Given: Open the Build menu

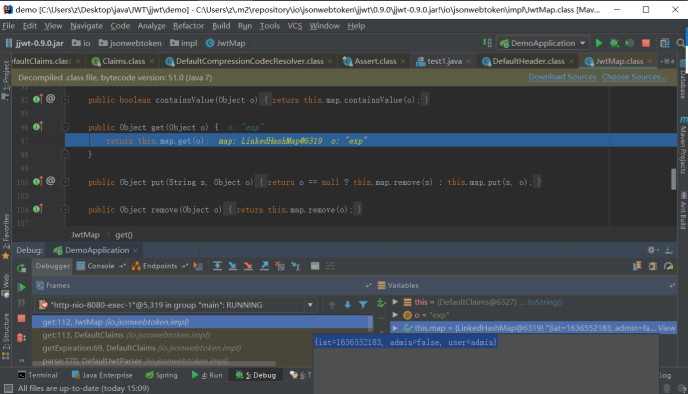Looking at the screenshot, I should [221, 26].
